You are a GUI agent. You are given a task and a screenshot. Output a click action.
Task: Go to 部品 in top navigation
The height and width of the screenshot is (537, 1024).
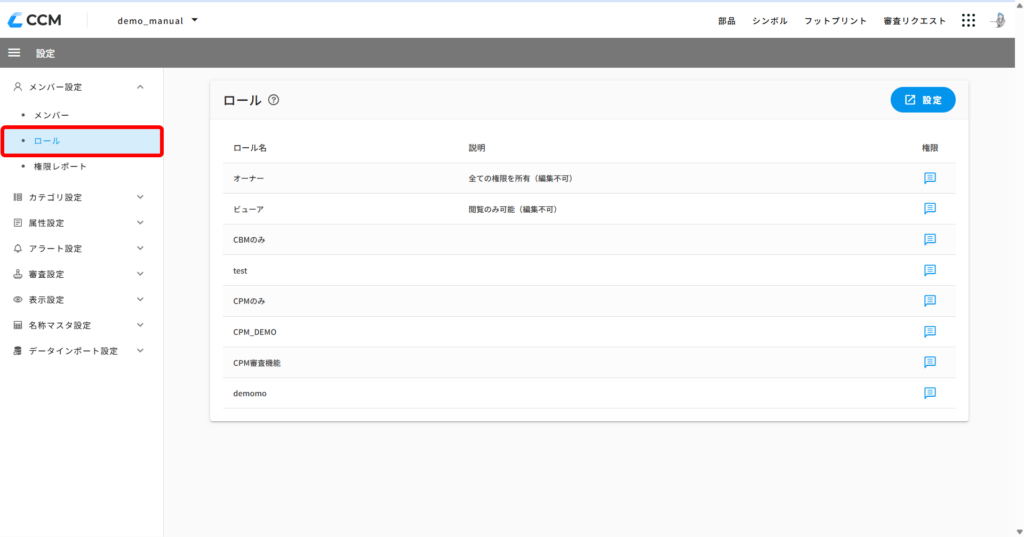point(727,21)
